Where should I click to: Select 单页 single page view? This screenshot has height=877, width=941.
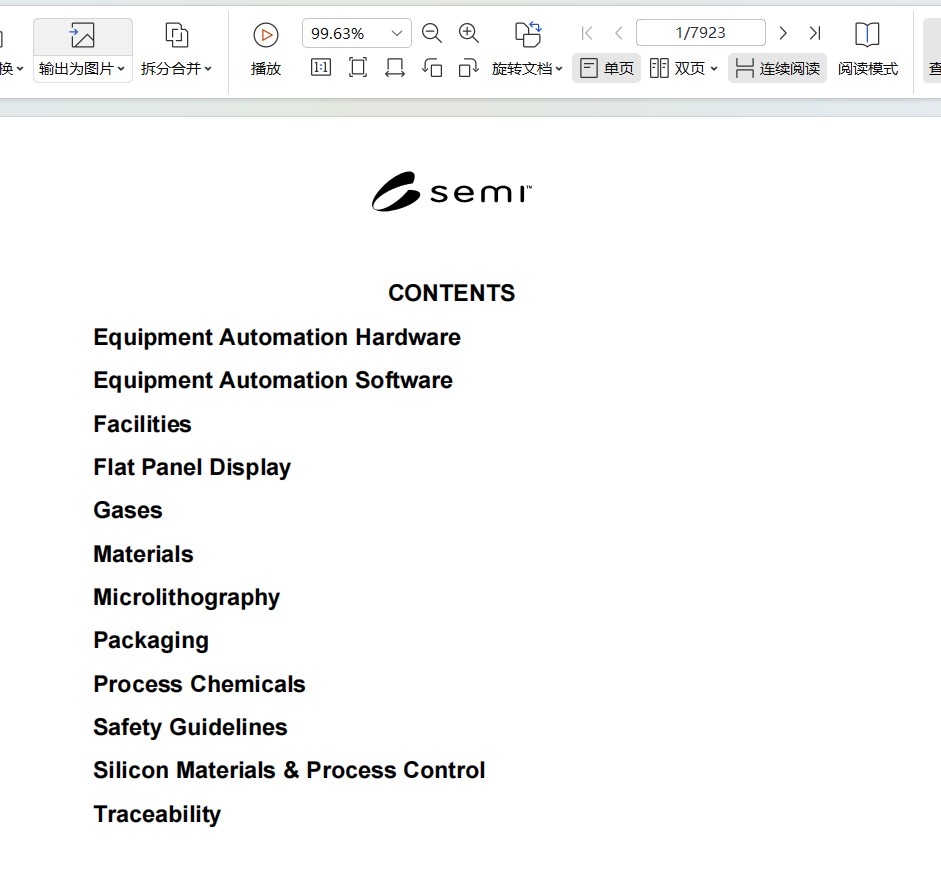(x=607, y=68)
